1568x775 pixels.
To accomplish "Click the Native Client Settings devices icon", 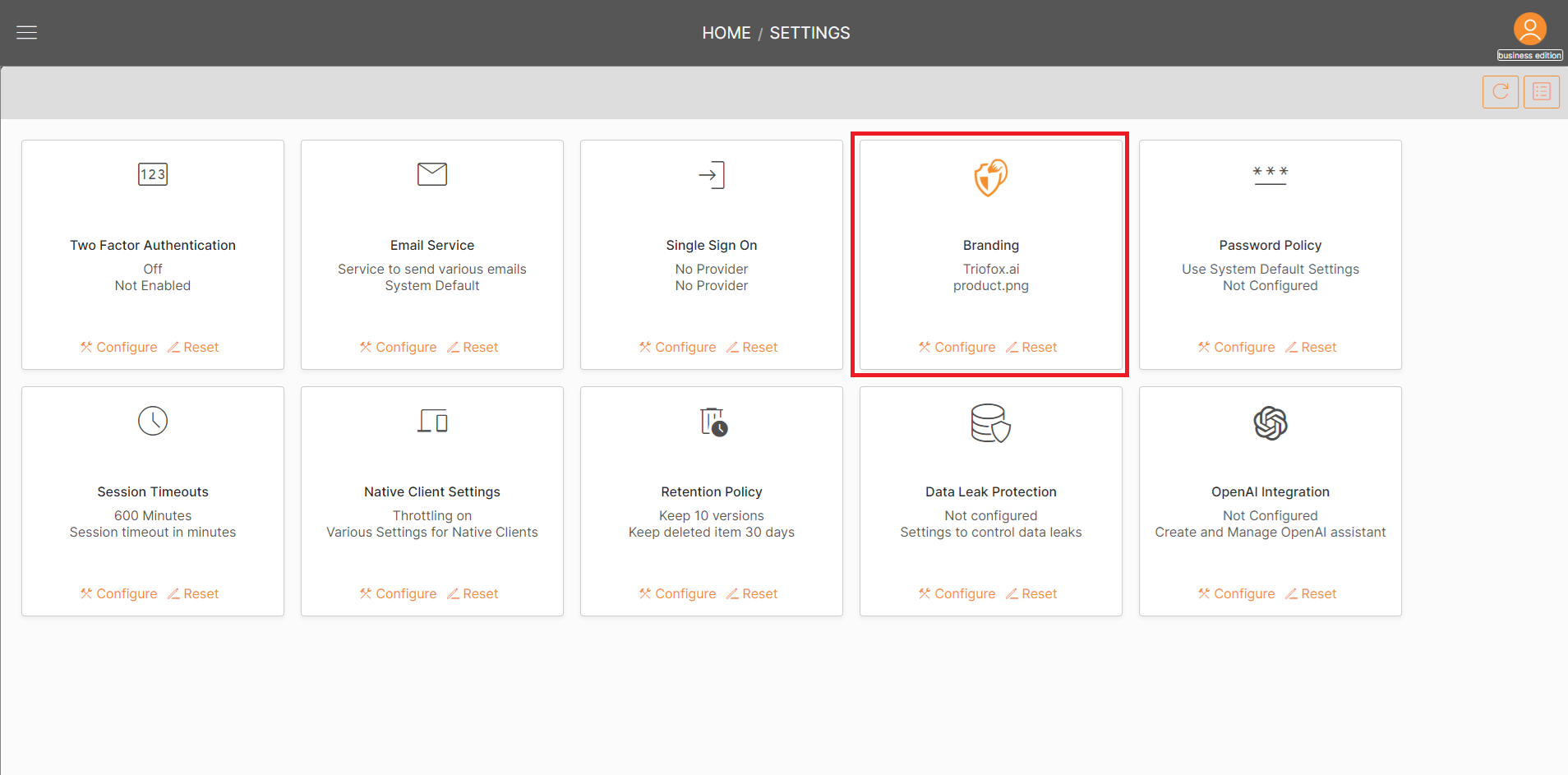I will [x=432, y=421].
